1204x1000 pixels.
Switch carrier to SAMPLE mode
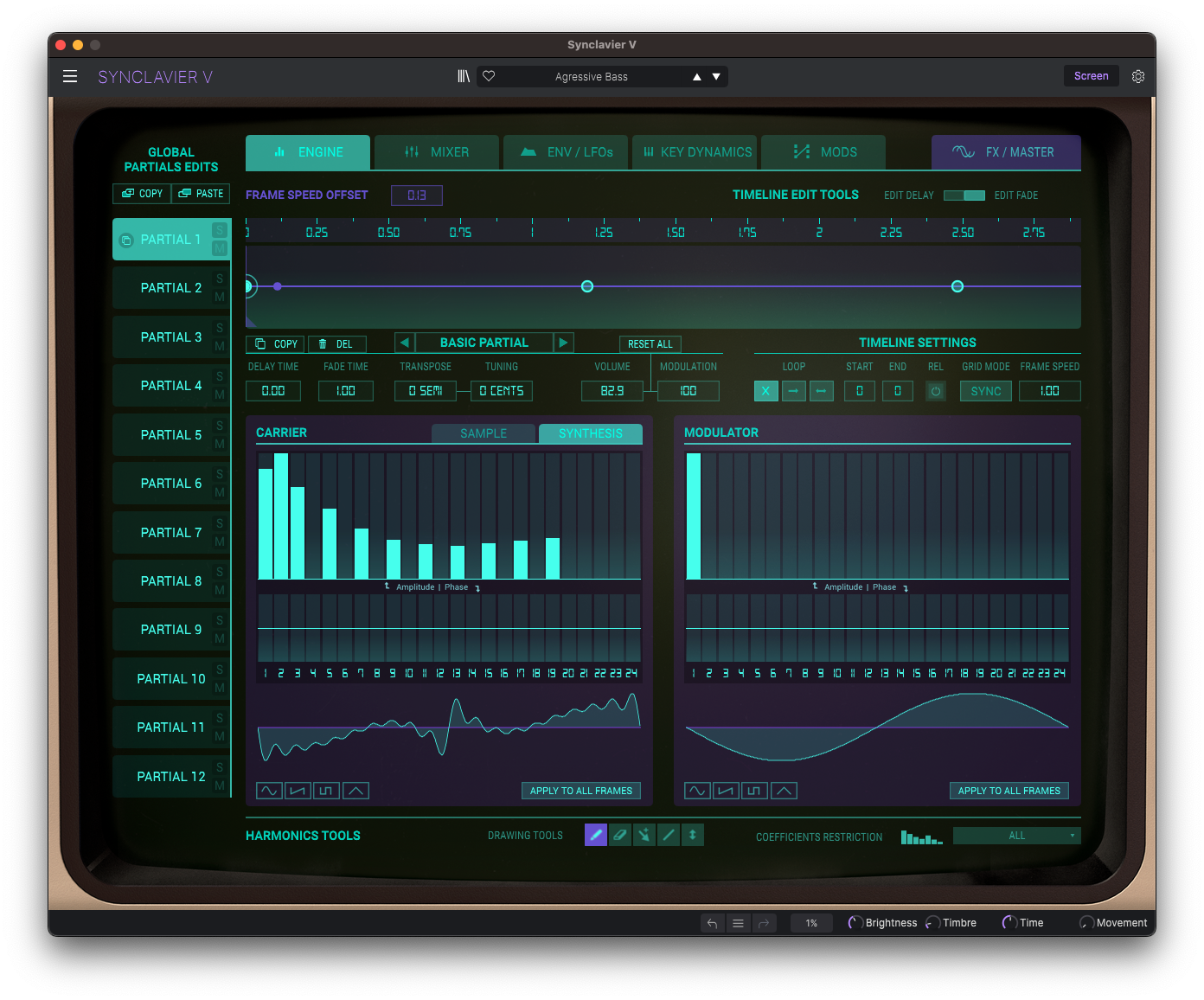[484, 433]
